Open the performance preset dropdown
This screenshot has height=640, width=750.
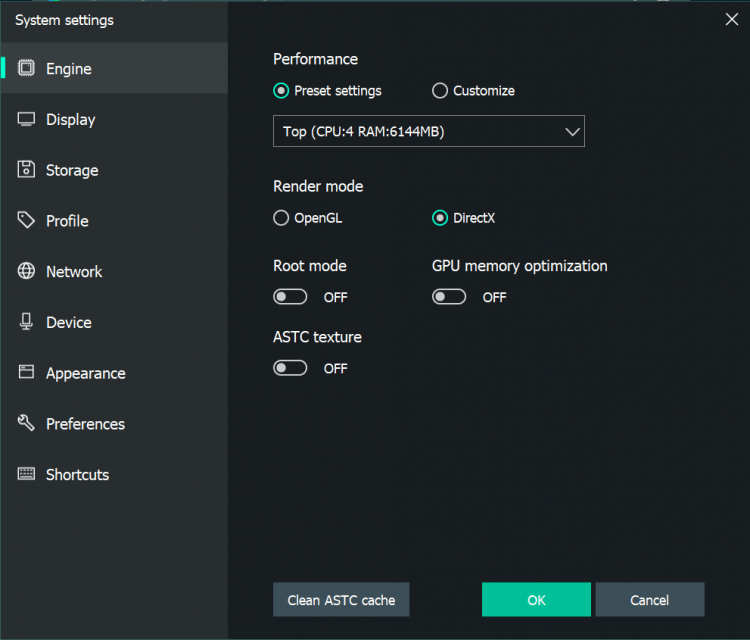pyautogui.click(x=428, y=131)
